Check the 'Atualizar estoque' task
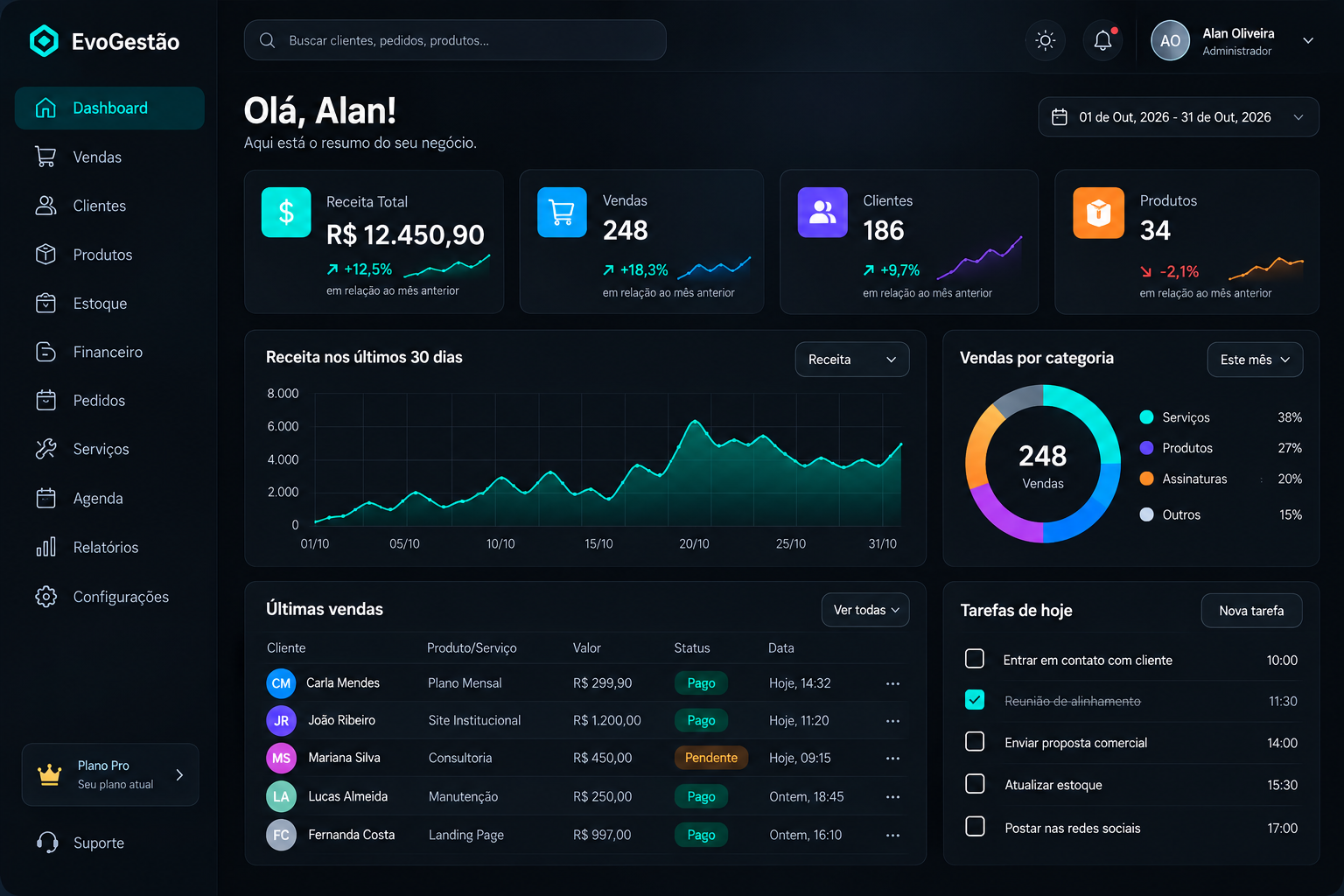 pos(975,783)
